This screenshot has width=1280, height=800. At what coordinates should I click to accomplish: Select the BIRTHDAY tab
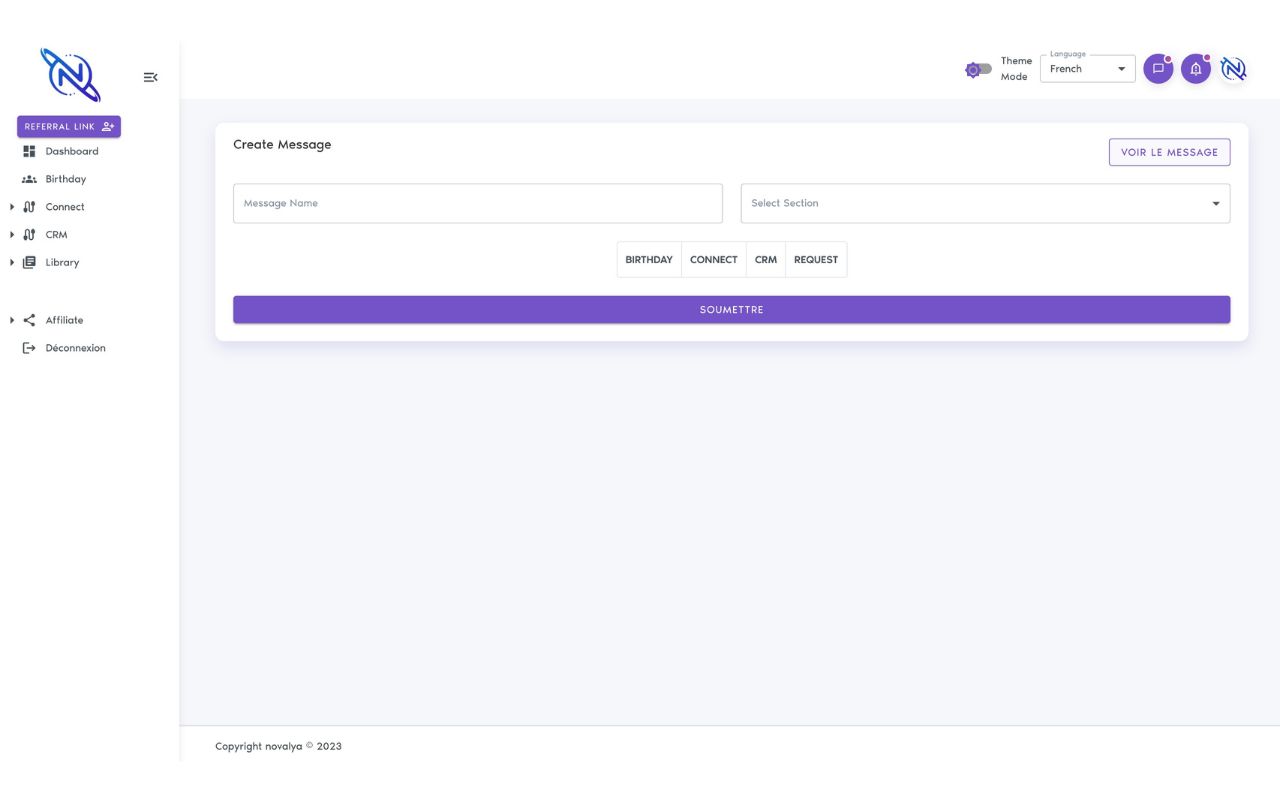pyautogui.click(x=649, y=260)
